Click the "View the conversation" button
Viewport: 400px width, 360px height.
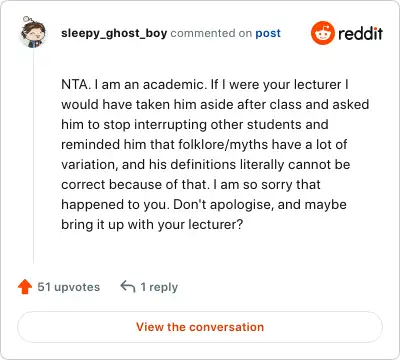click(x=200, y=327)
